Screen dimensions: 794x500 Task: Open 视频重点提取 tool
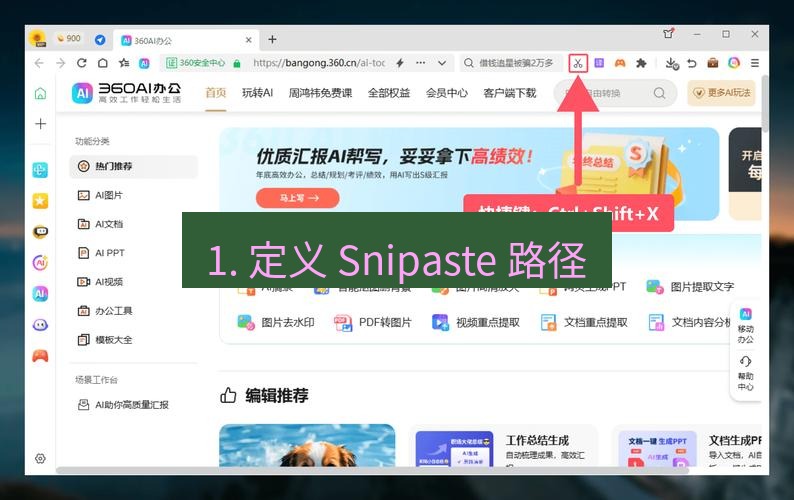tap(475, 322)
